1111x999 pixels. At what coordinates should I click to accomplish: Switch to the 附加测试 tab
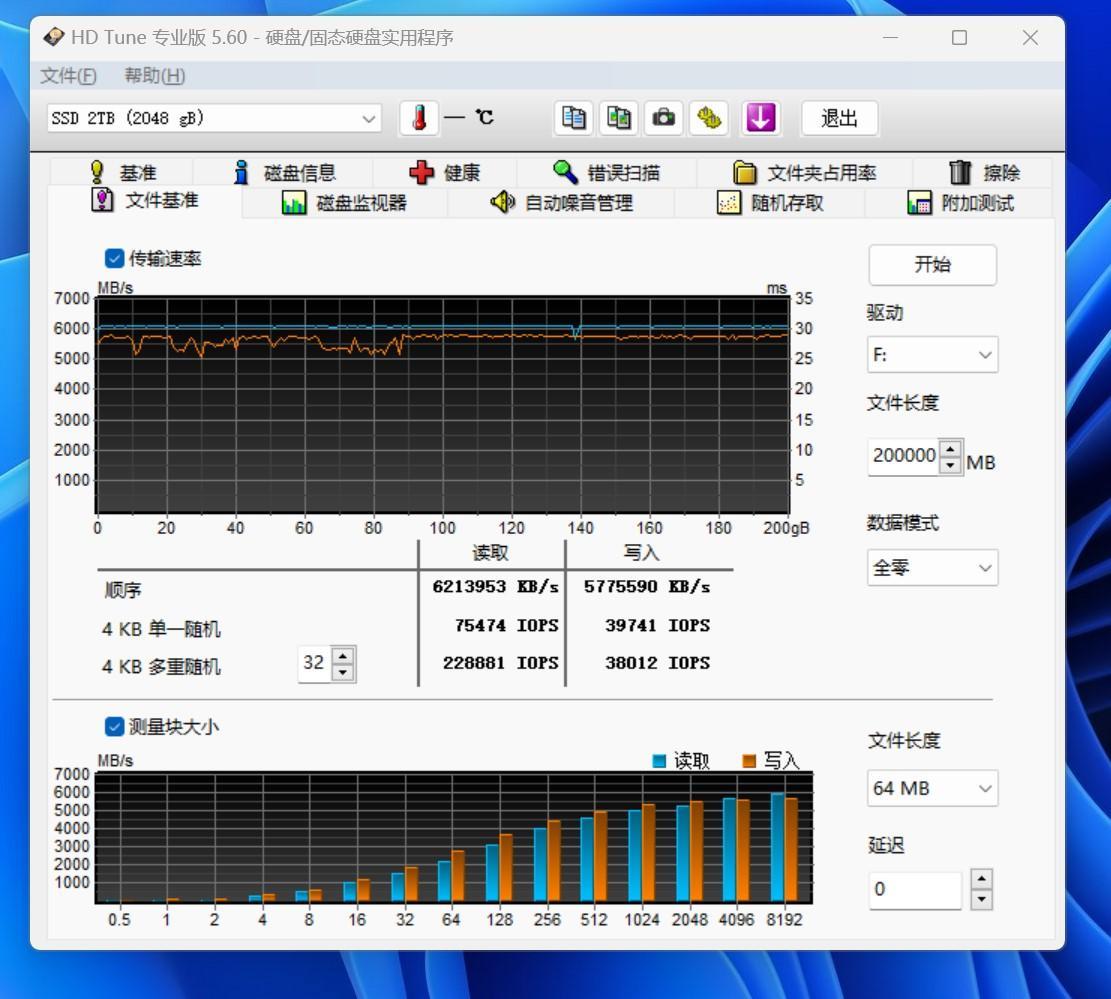(960, 203)
